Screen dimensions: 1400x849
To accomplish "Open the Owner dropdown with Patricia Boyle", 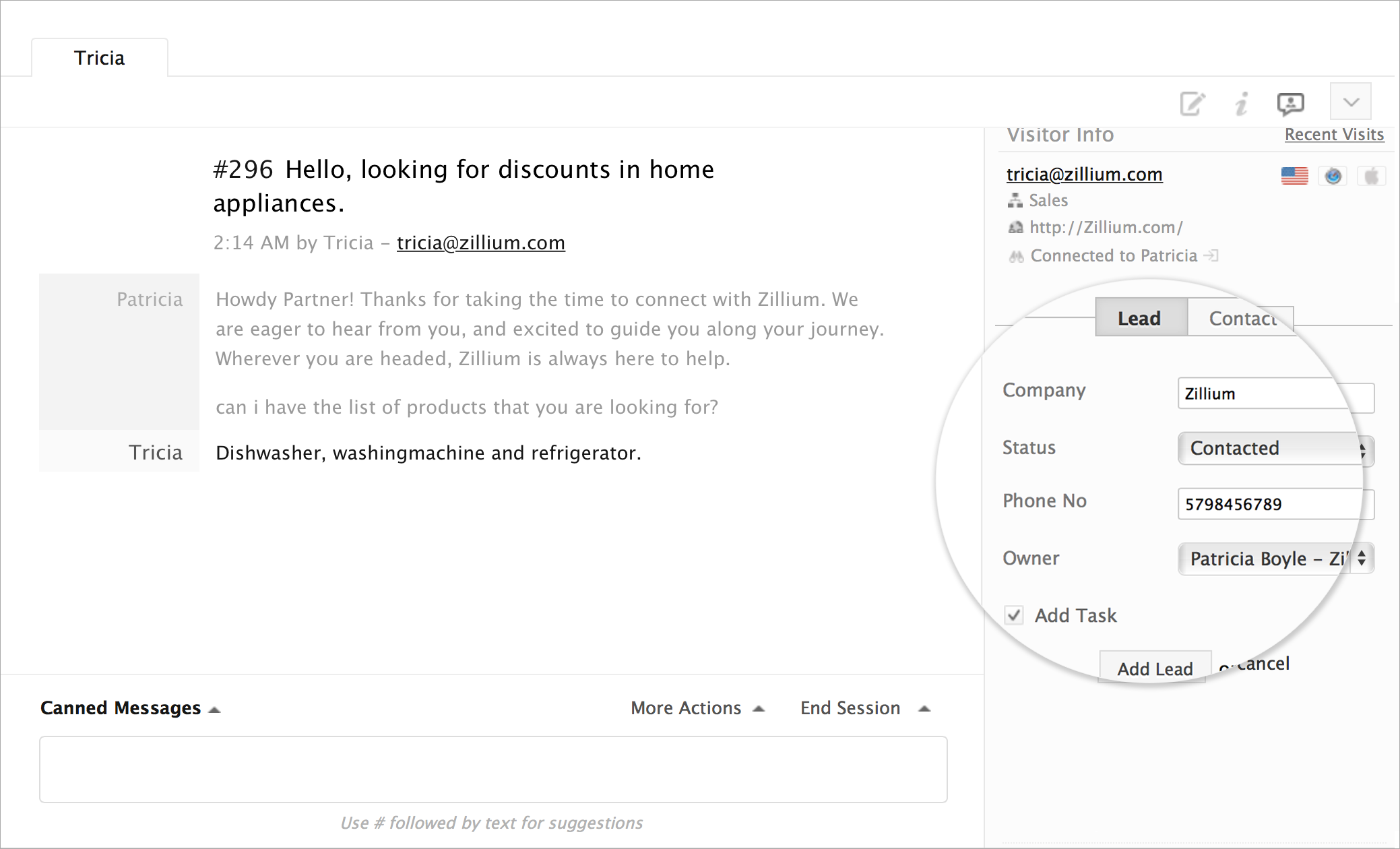I will click(1275, 559).
